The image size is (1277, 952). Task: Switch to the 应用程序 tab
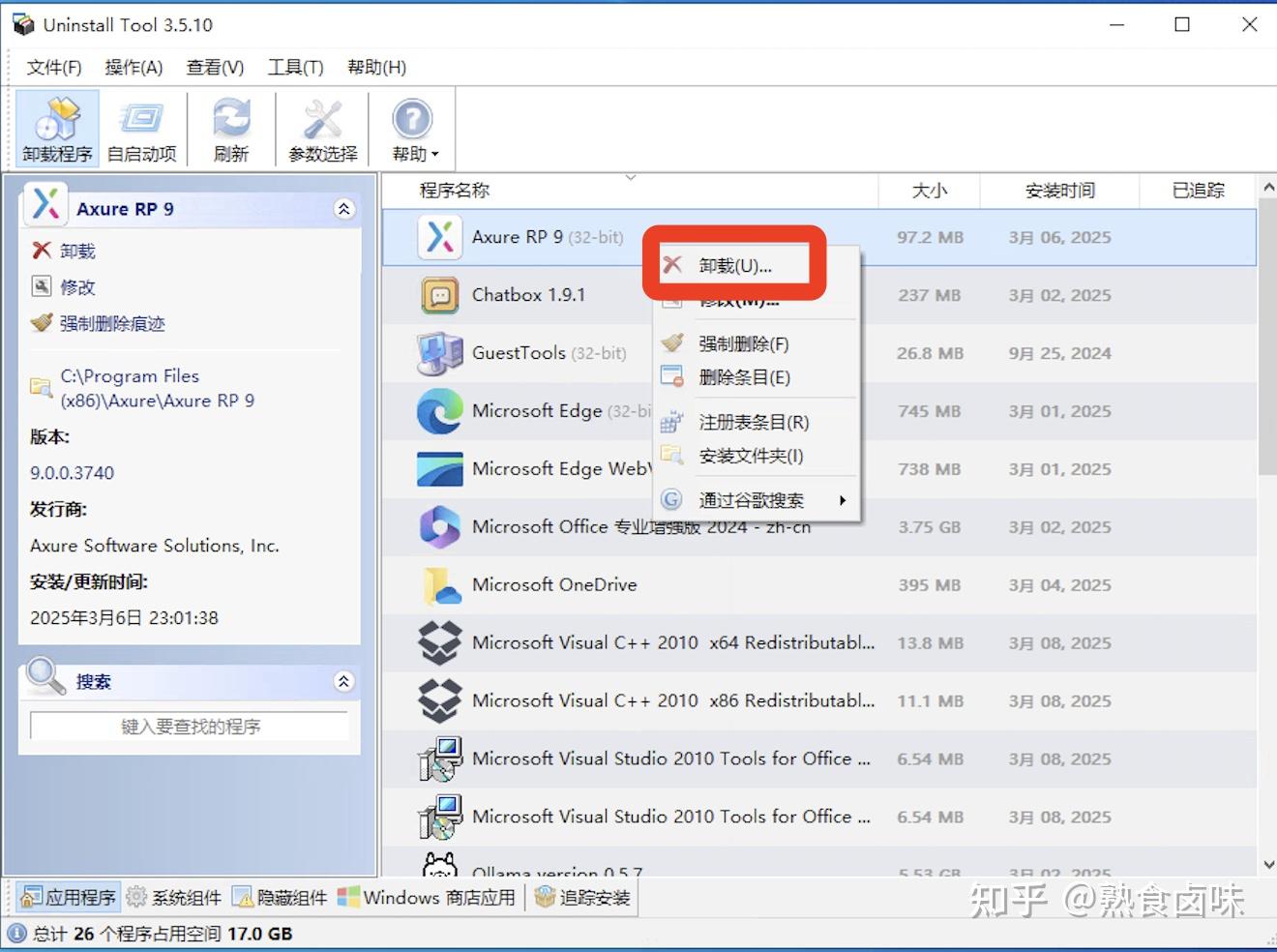pos(68,897)
